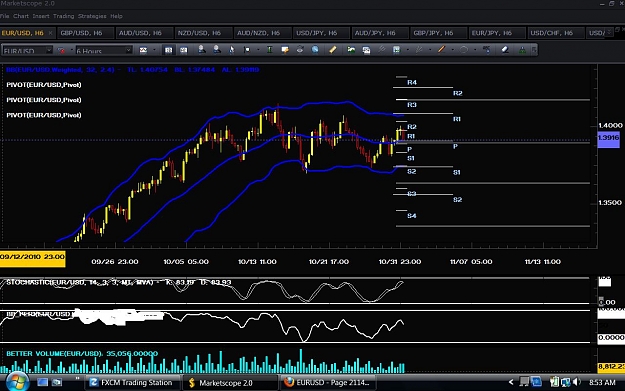The width and height of the screenshot is (625, 391).
Task: Select the orange line drawing tool
Action: click(441, 49)
